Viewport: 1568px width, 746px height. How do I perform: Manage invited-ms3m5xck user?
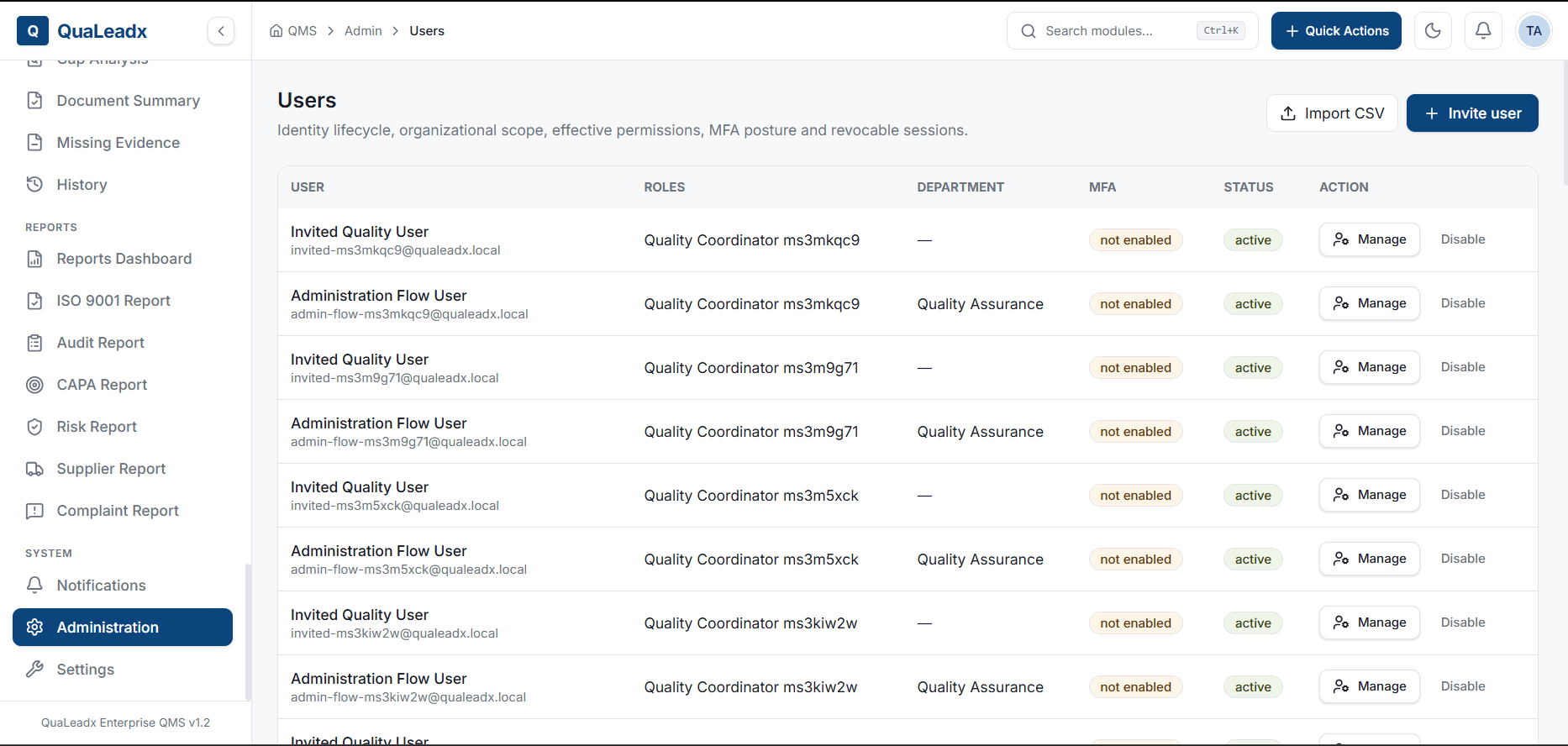(1369, 495)
